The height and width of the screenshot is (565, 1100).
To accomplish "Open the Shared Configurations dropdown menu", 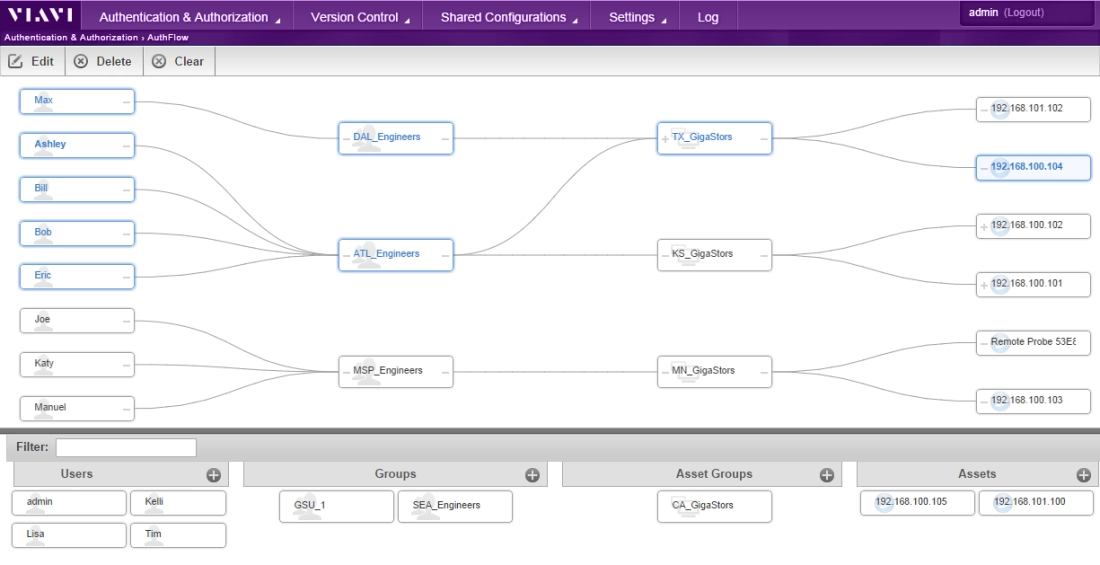I will pyautogui.click(x=509, y=17).
